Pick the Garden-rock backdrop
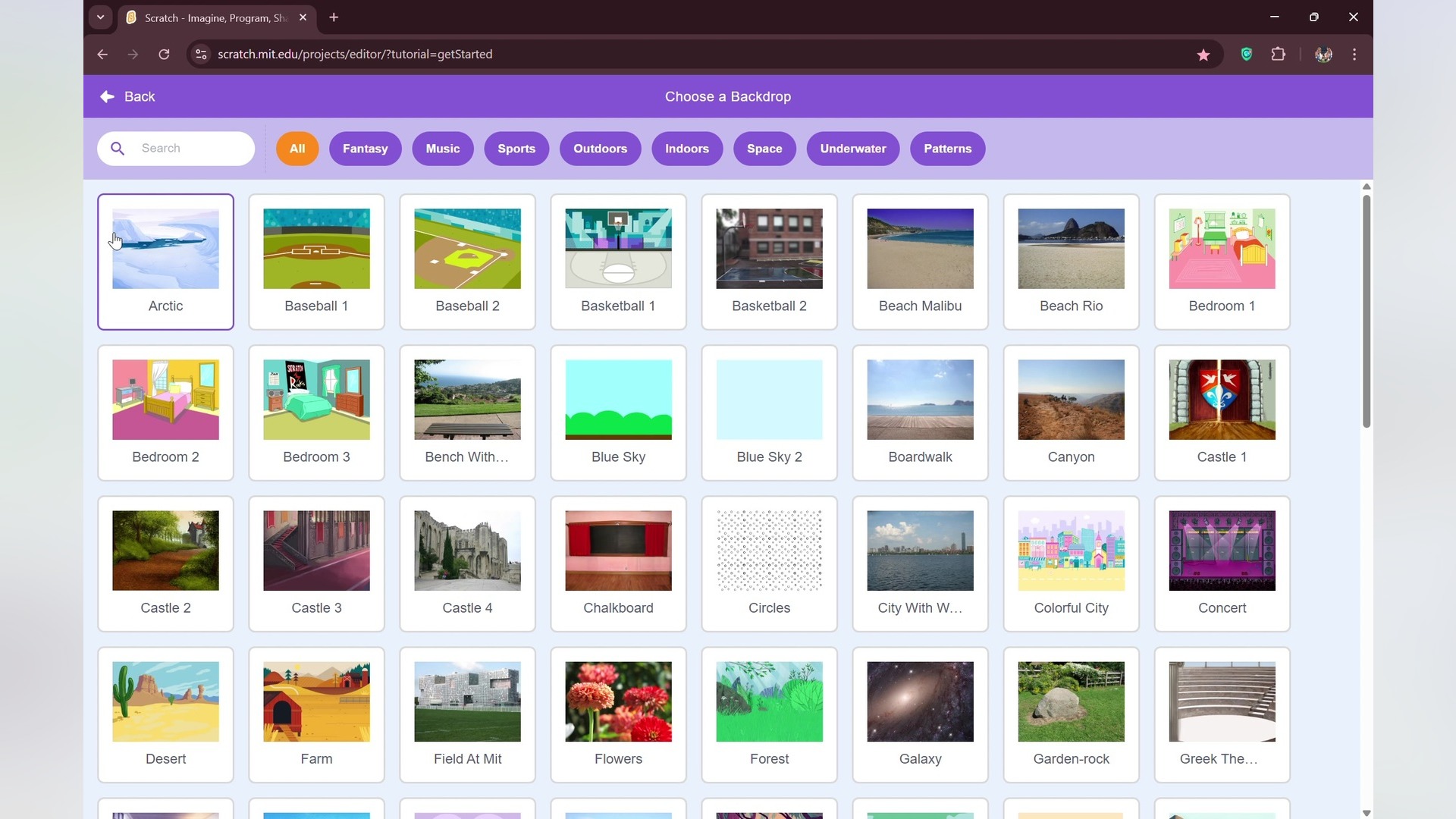Viewport: 1456px width, 819px height. 1071,714
